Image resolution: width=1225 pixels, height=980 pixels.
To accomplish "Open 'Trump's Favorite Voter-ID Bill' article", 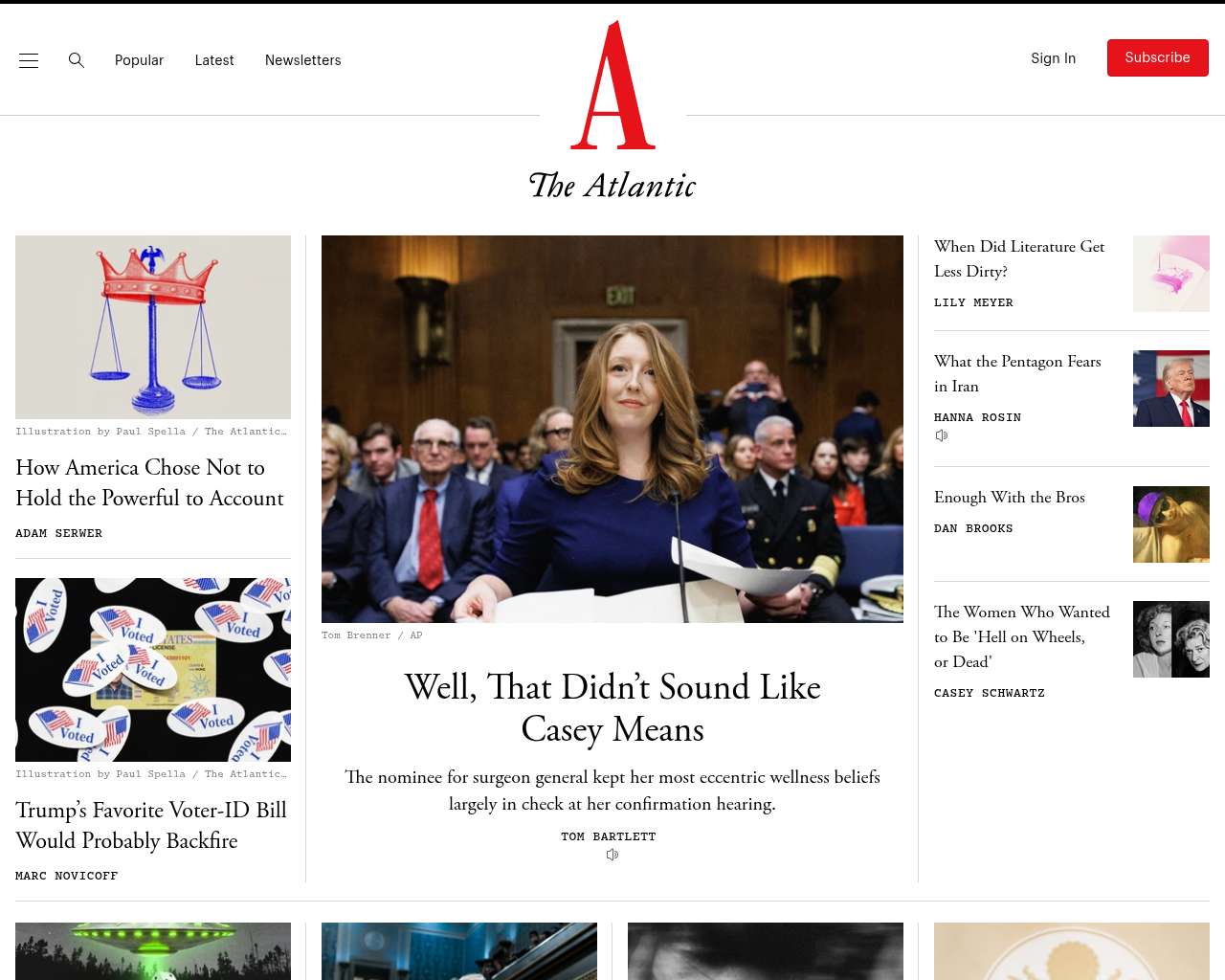I will [x=151, y=825].
